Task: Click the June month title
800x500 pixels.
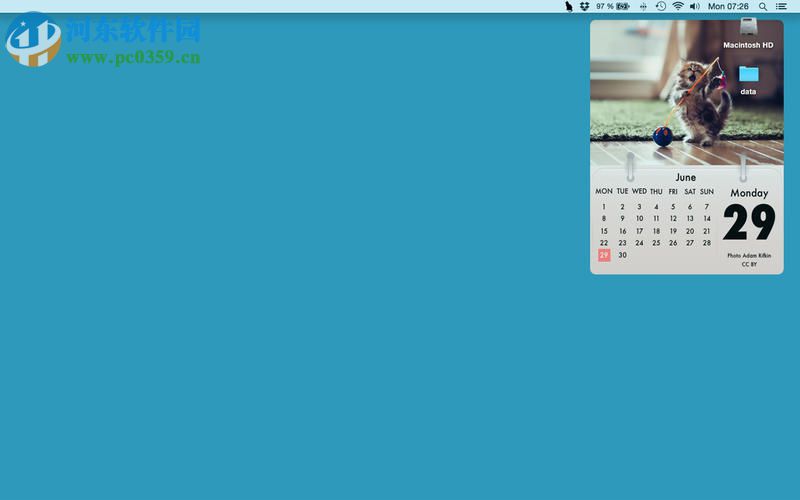Action: coord(686,177)
